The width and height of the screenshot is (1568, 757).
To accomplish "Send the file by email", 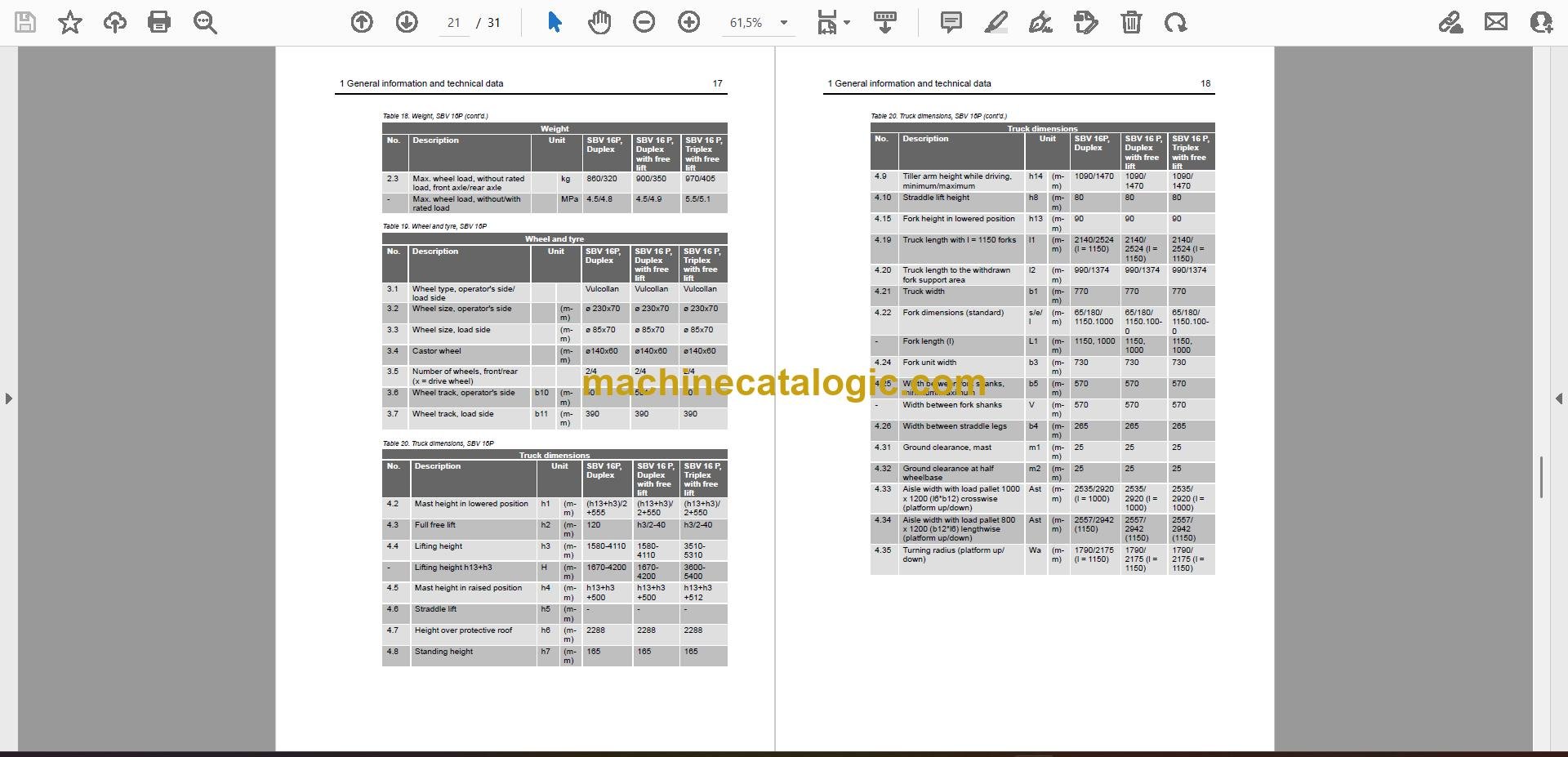I will click(x=1496, y=22).
